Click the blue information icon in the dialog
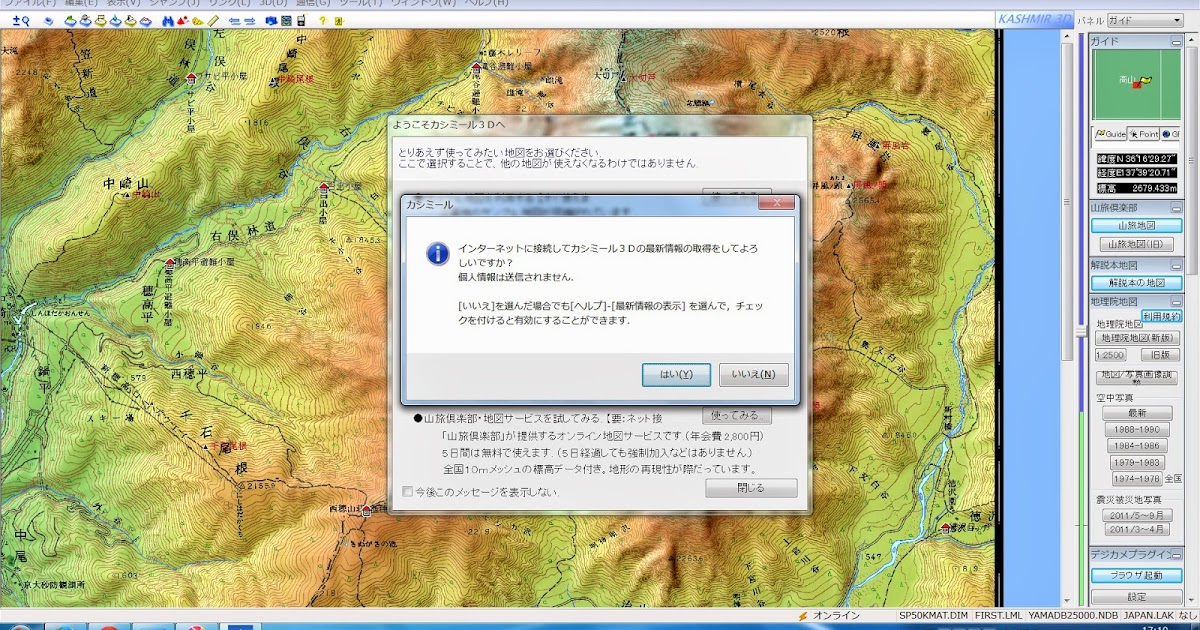Screen dimensions: 1200x630 [437, 253]
